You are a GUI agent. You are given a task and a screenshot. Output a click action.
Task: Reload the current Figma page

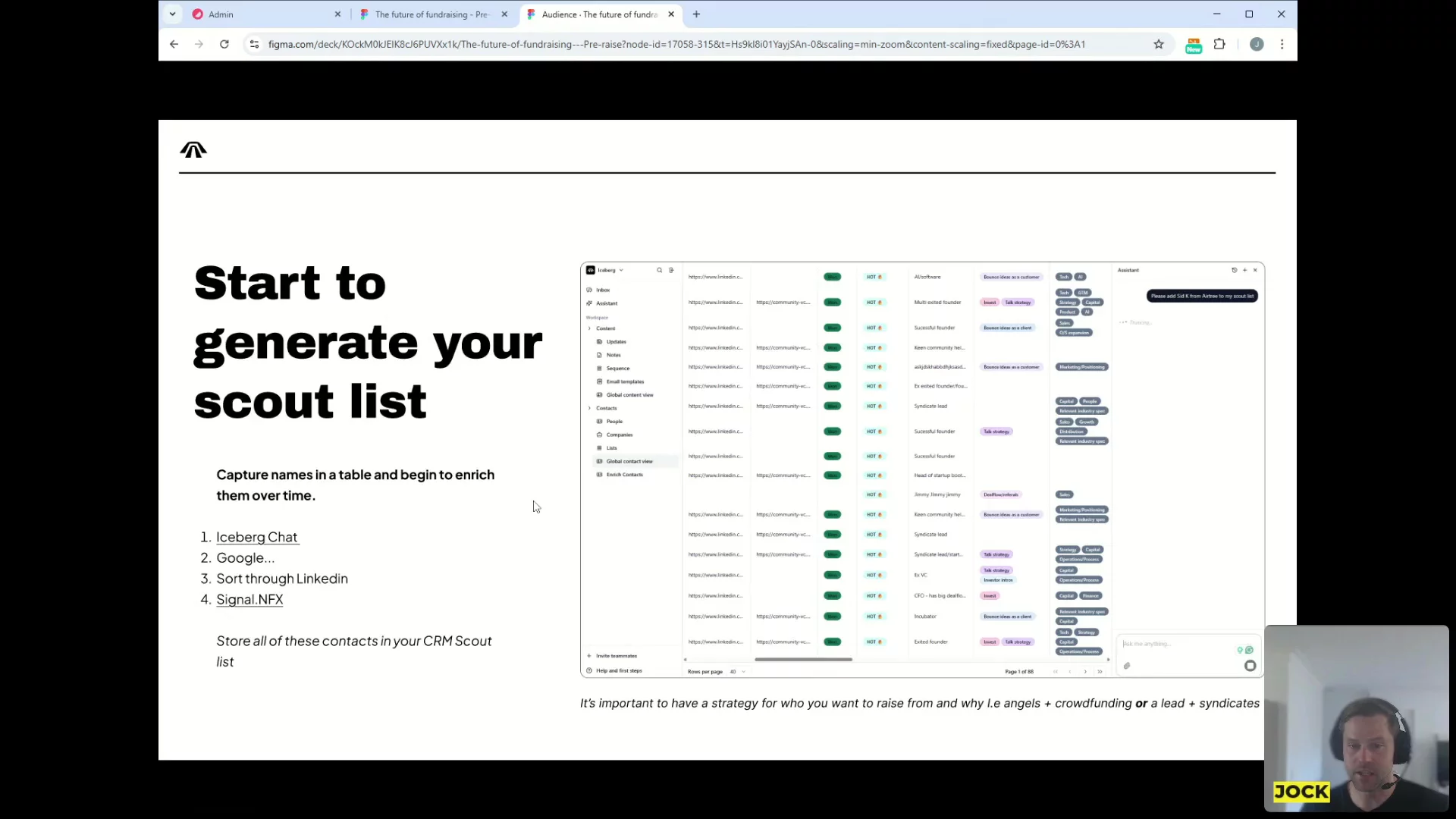[224, 44]
